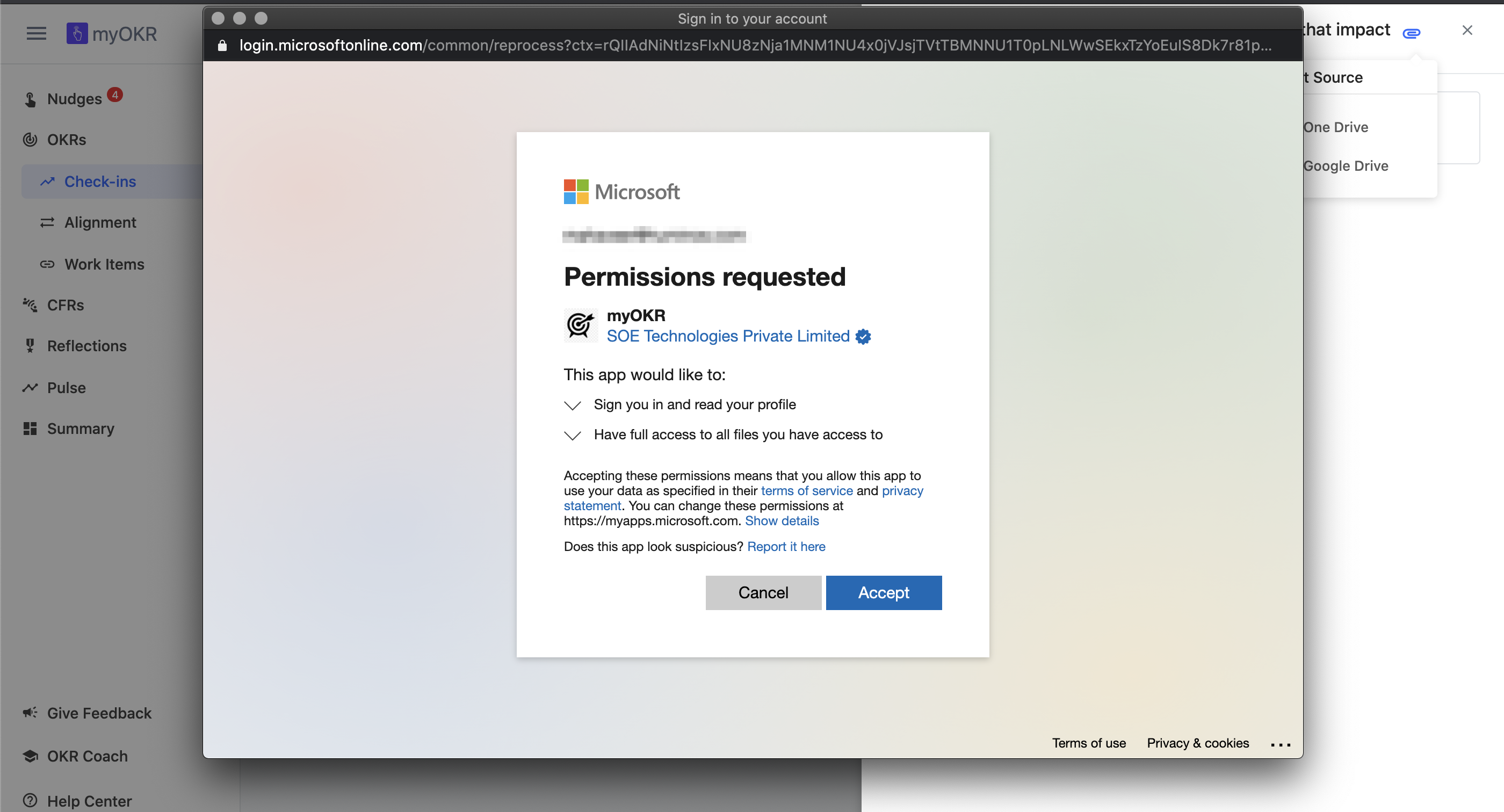
Task: Click the OKRs target icon
Action: pyautogui.click(x=30, y=140)
